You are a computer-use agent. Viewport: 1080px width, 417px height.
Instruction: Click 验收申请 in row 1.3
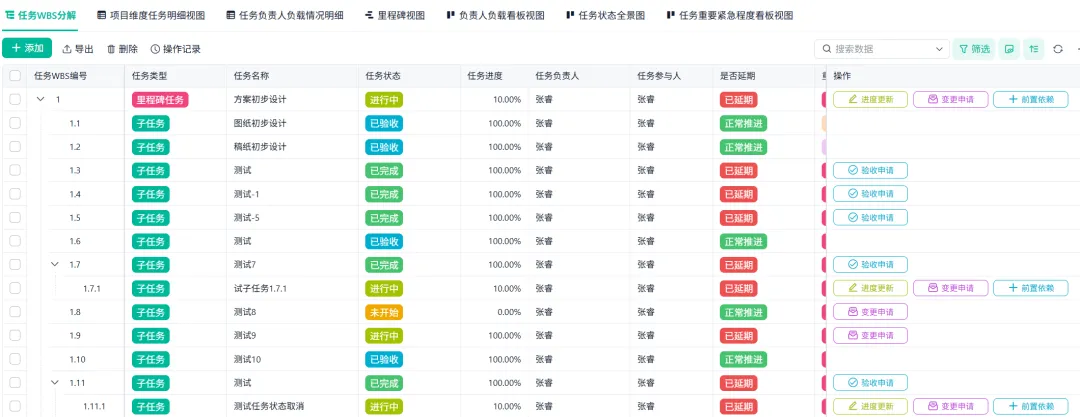(870, 170)
